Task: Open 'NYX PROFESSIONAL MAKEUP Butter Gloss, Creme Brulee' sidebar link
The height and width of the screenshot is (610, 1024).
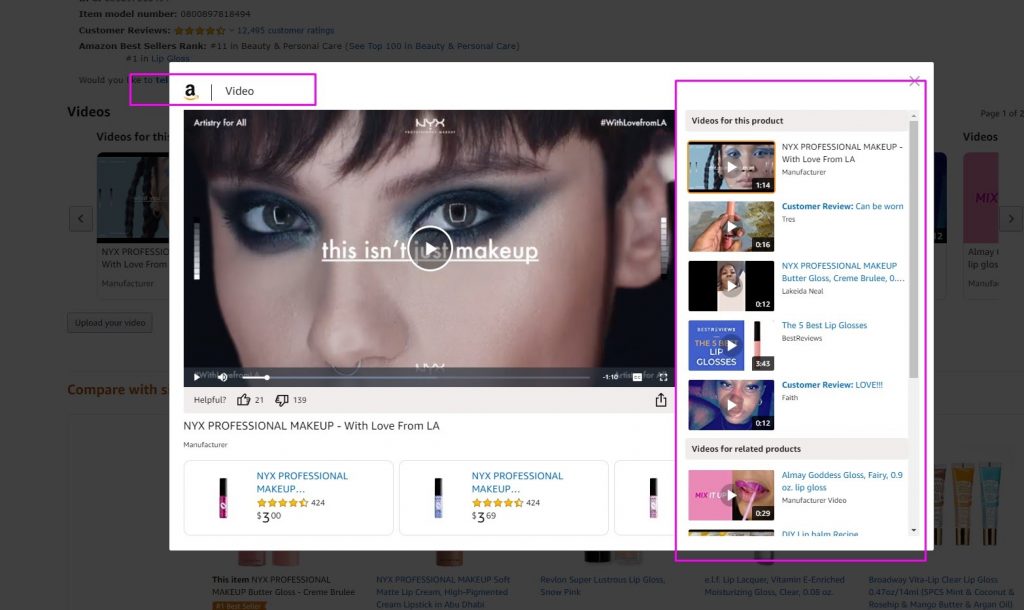Action: (842, 272)
